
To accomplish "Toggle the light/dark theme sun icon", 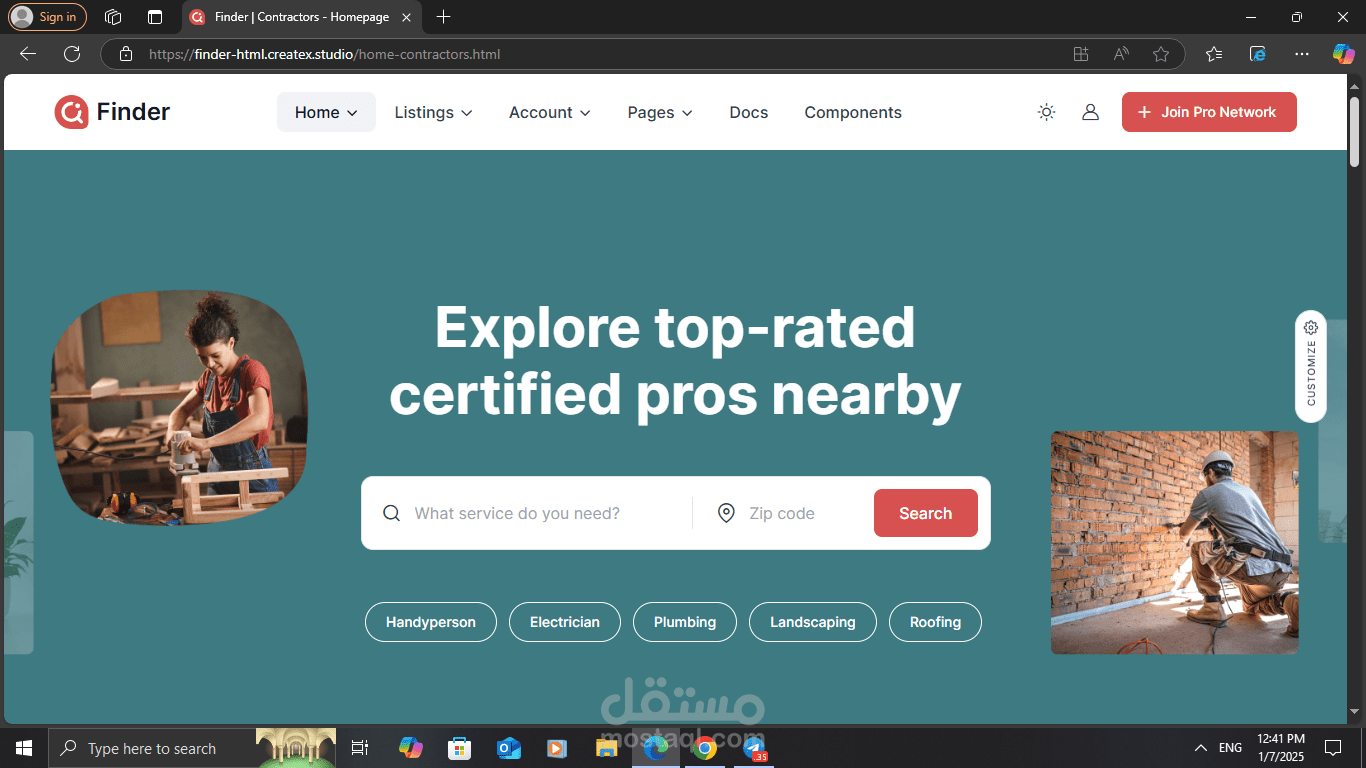I will pyautogui.click(x=1046, y=112).
